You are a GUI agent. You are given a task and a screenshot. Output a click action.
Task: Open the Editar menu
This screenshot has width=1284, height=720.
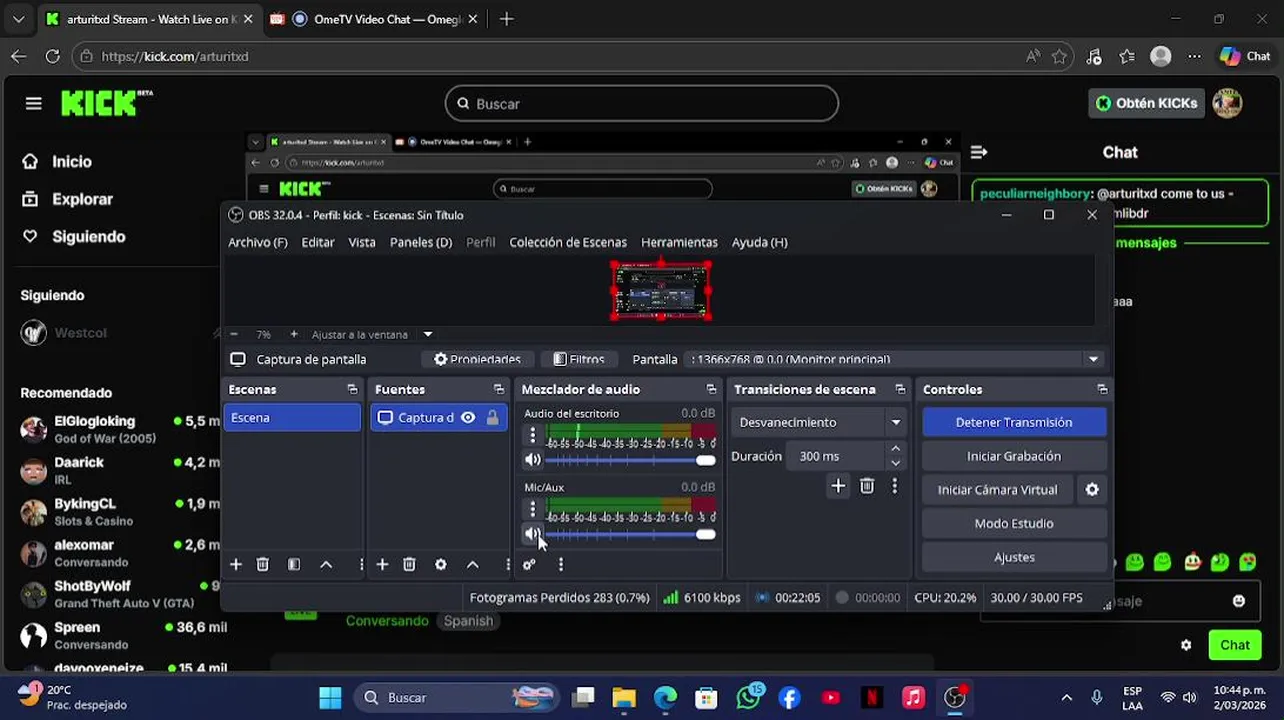(318, 242)
